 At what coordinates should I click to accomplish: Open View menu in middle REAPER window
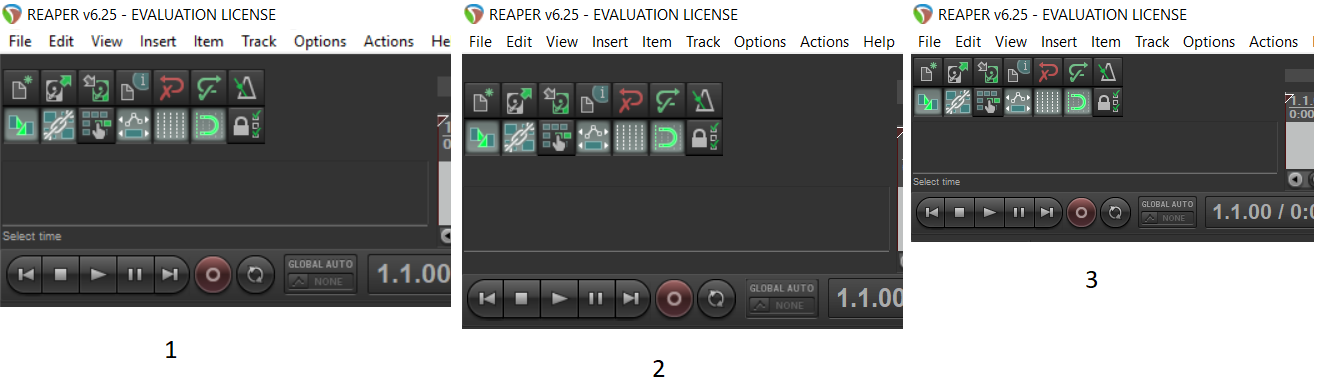pyautogui.click(x=562, y=41)
